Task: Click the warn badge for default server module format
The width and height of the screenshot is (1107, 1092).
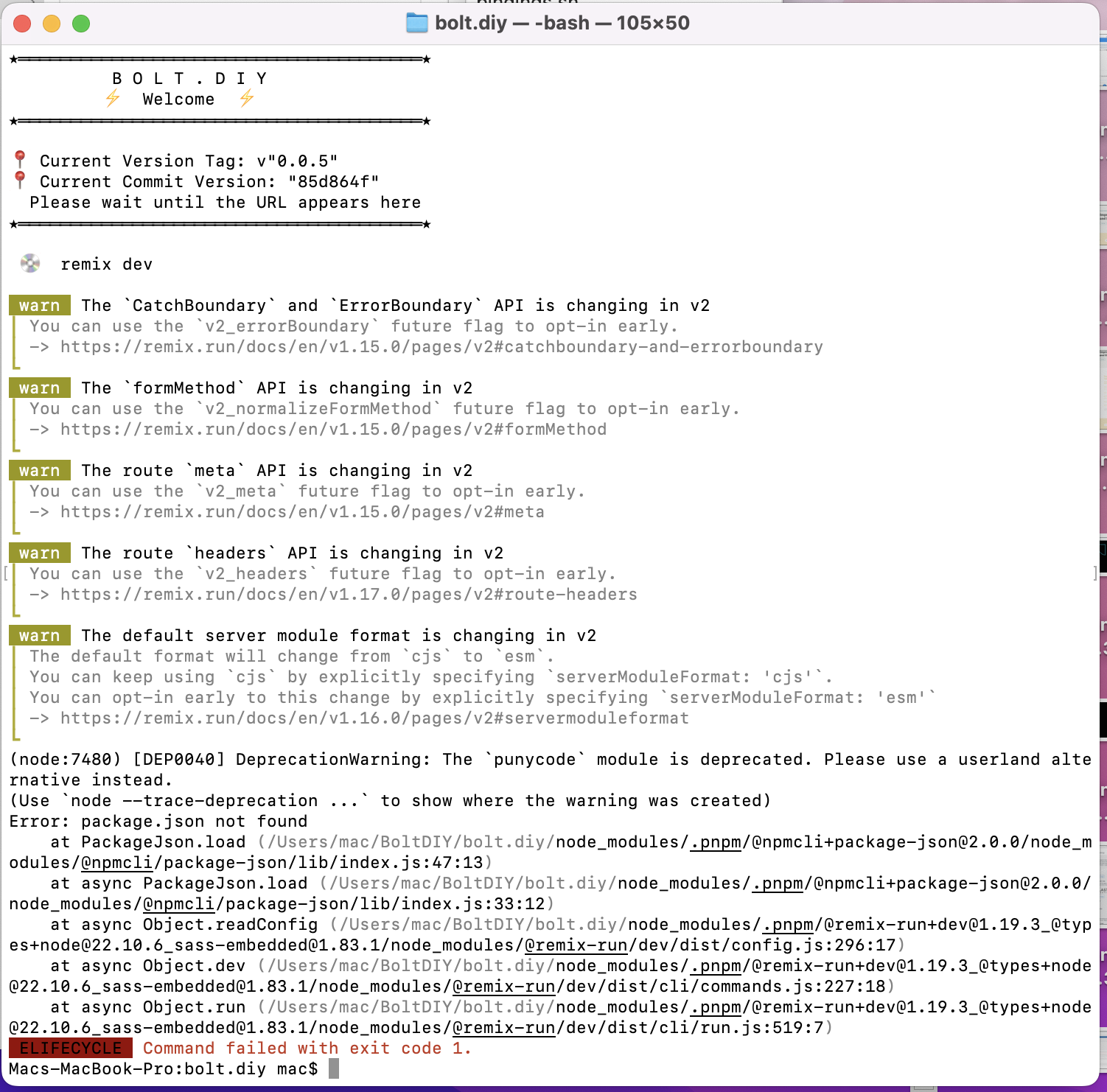Action: click(40, 636)
